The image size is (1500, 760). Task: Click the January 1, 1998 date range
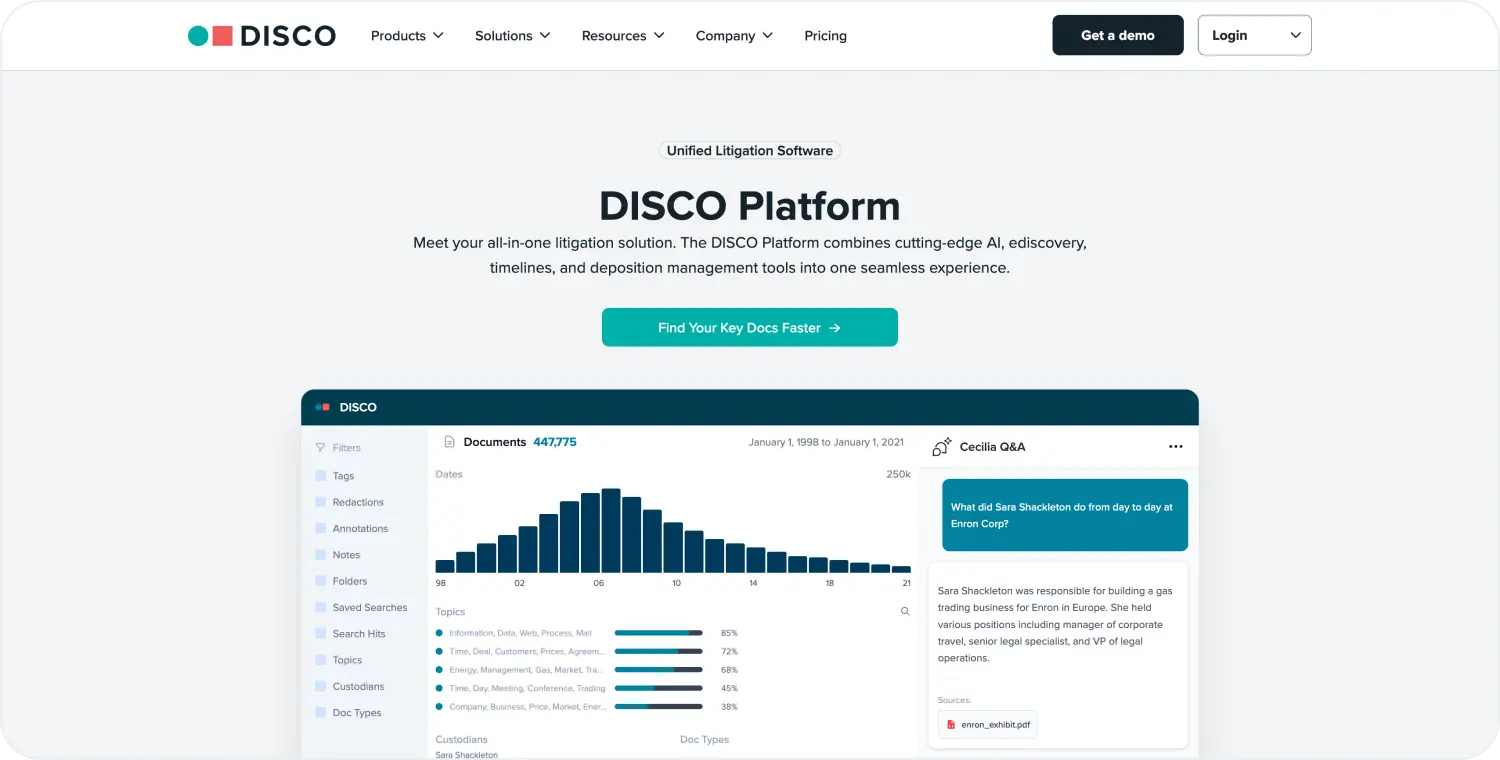pyautogui.click(x=826, y=442)
